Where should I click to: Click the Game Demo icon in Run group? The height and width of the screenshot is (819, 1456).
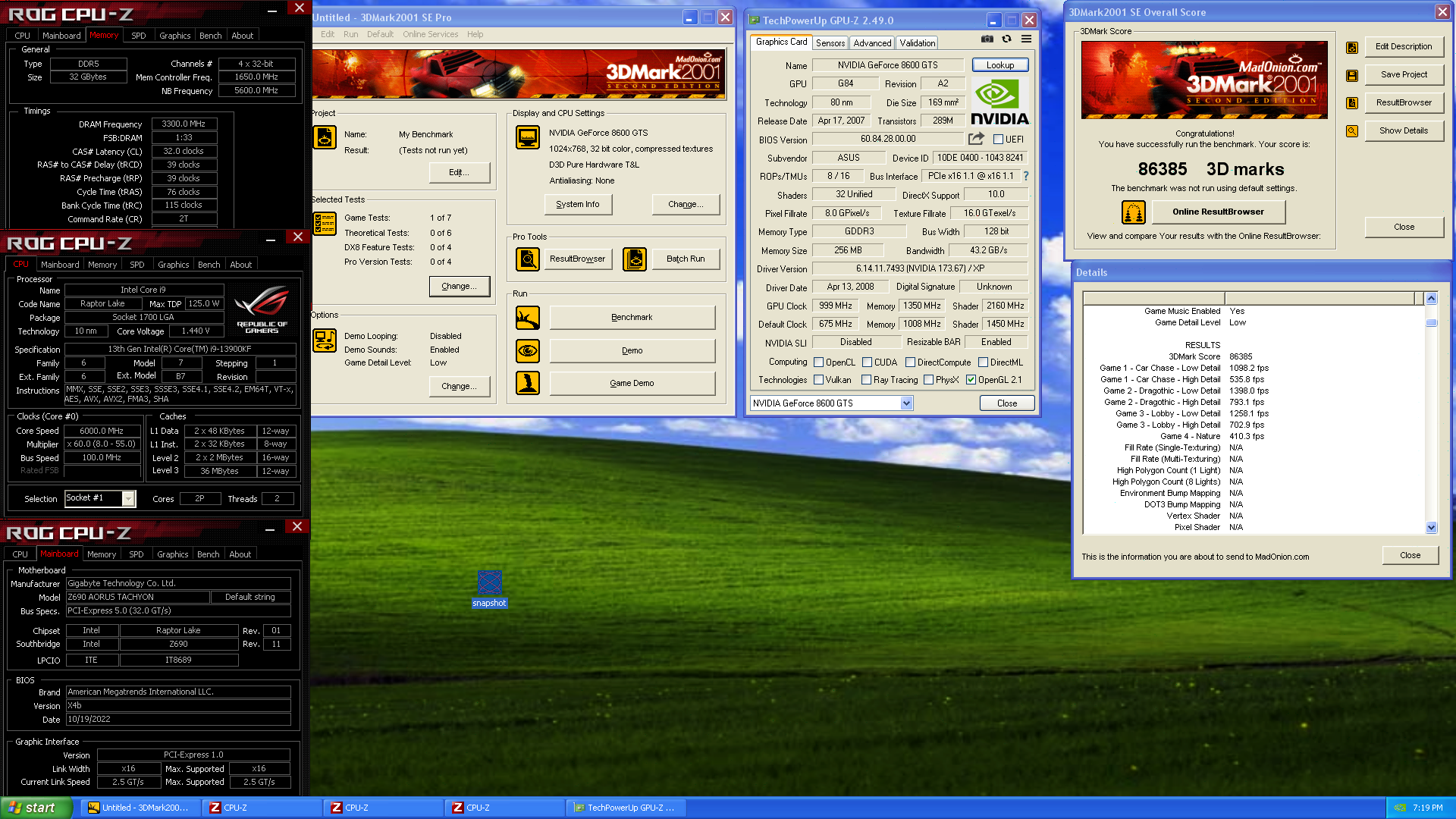[x=527, y=383]
